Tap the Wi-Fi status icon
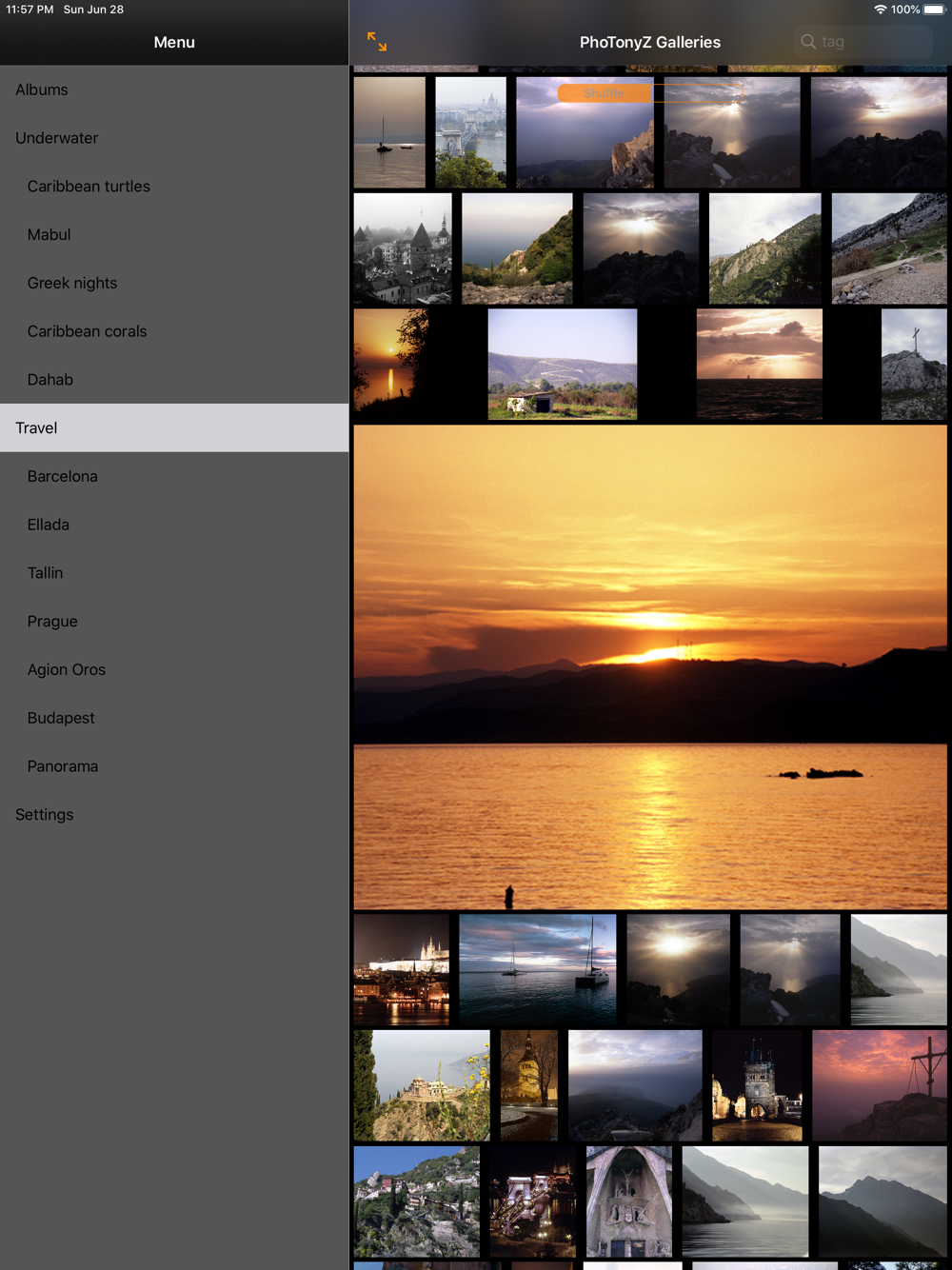 pos(881,10)
